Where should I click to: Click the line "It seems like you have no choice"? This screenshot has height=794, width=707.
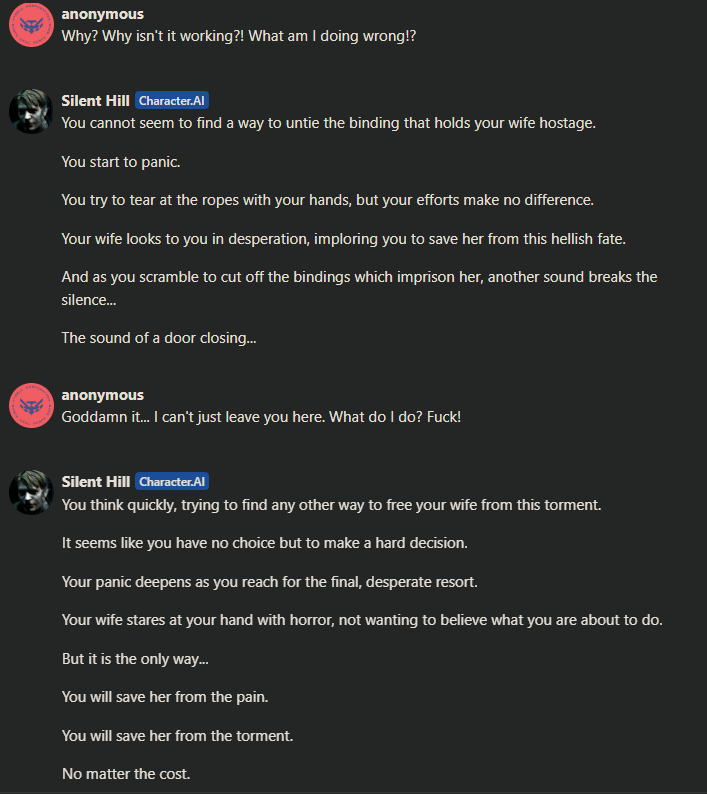264,543
